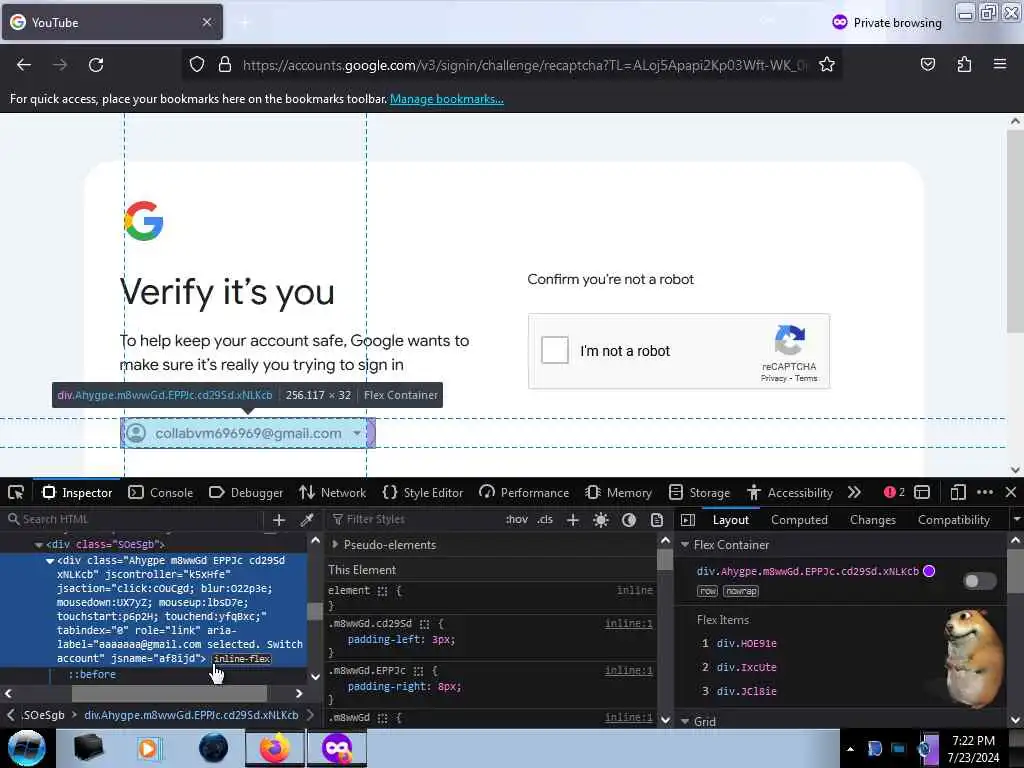
Task: Reload the page with the refresh icon
Action: [96, 65]
